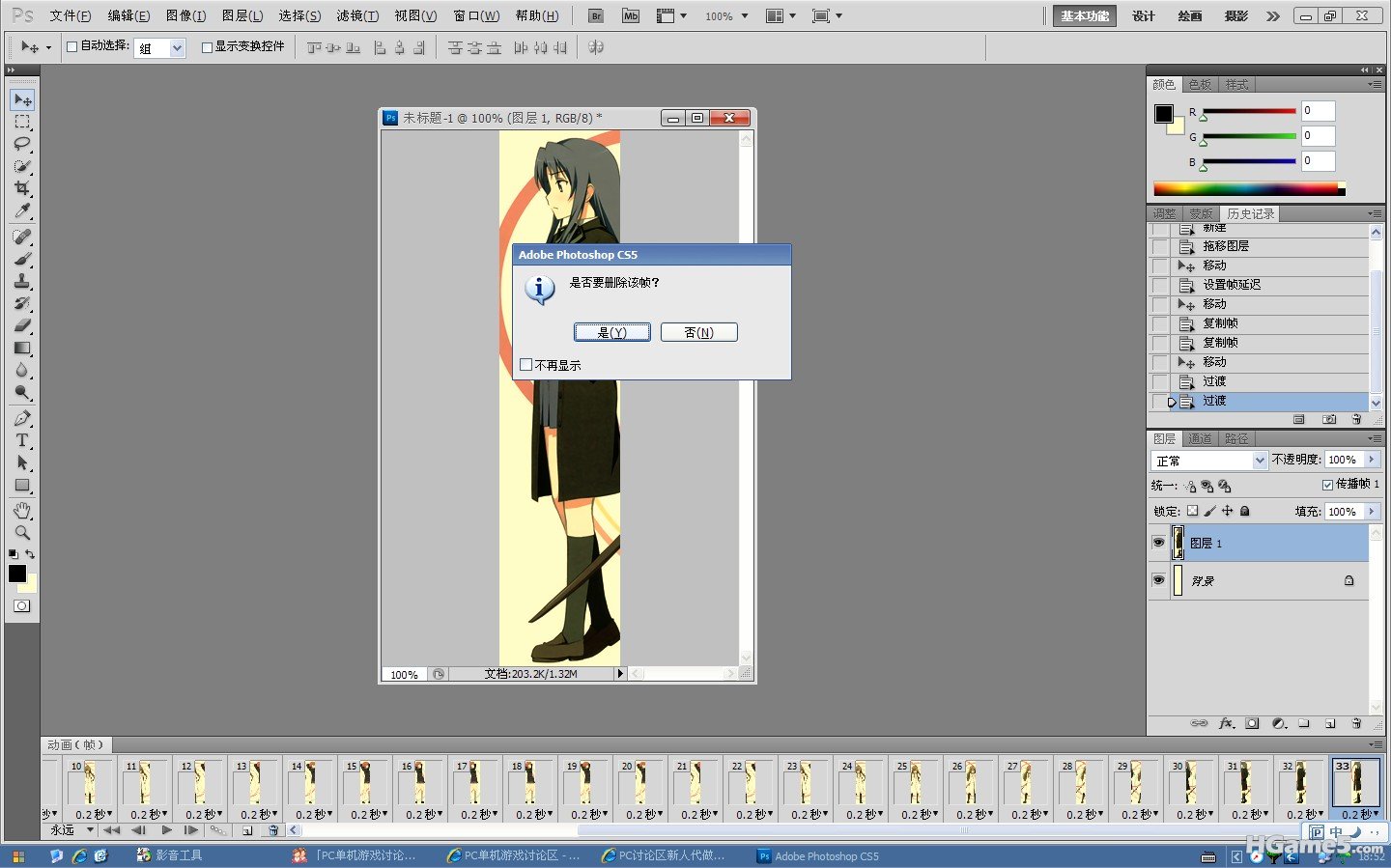Select the Zoom tool in the toolbox
Viewport: 1391px width, 868px height.
pos(22,532)
